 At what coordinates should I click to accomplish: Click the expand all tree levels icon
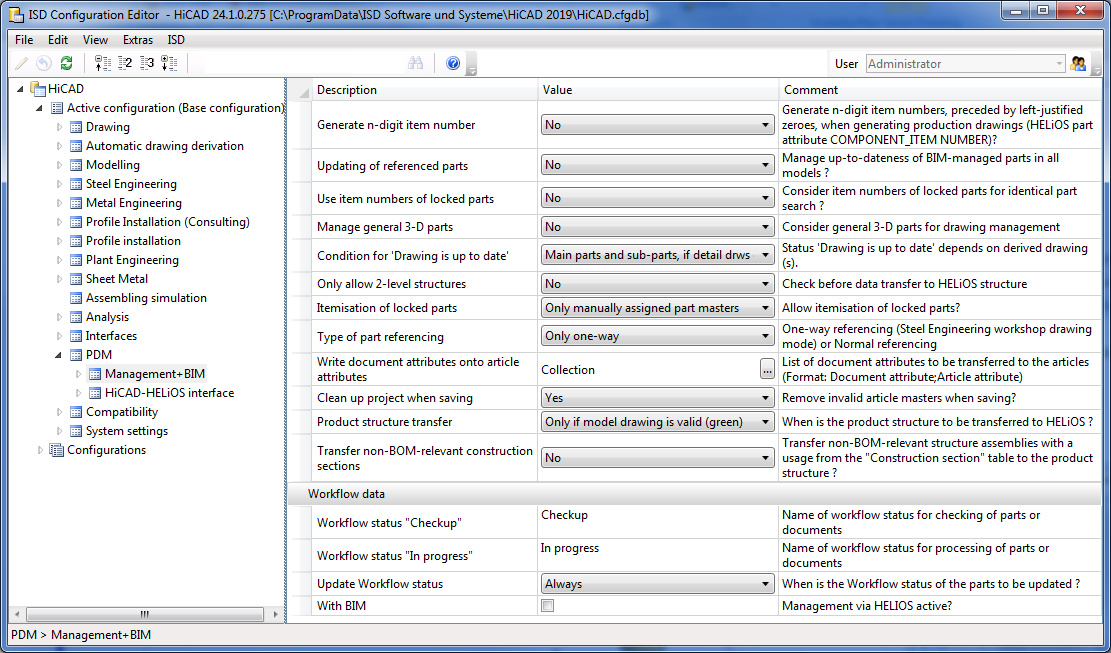tap(169, 63)
